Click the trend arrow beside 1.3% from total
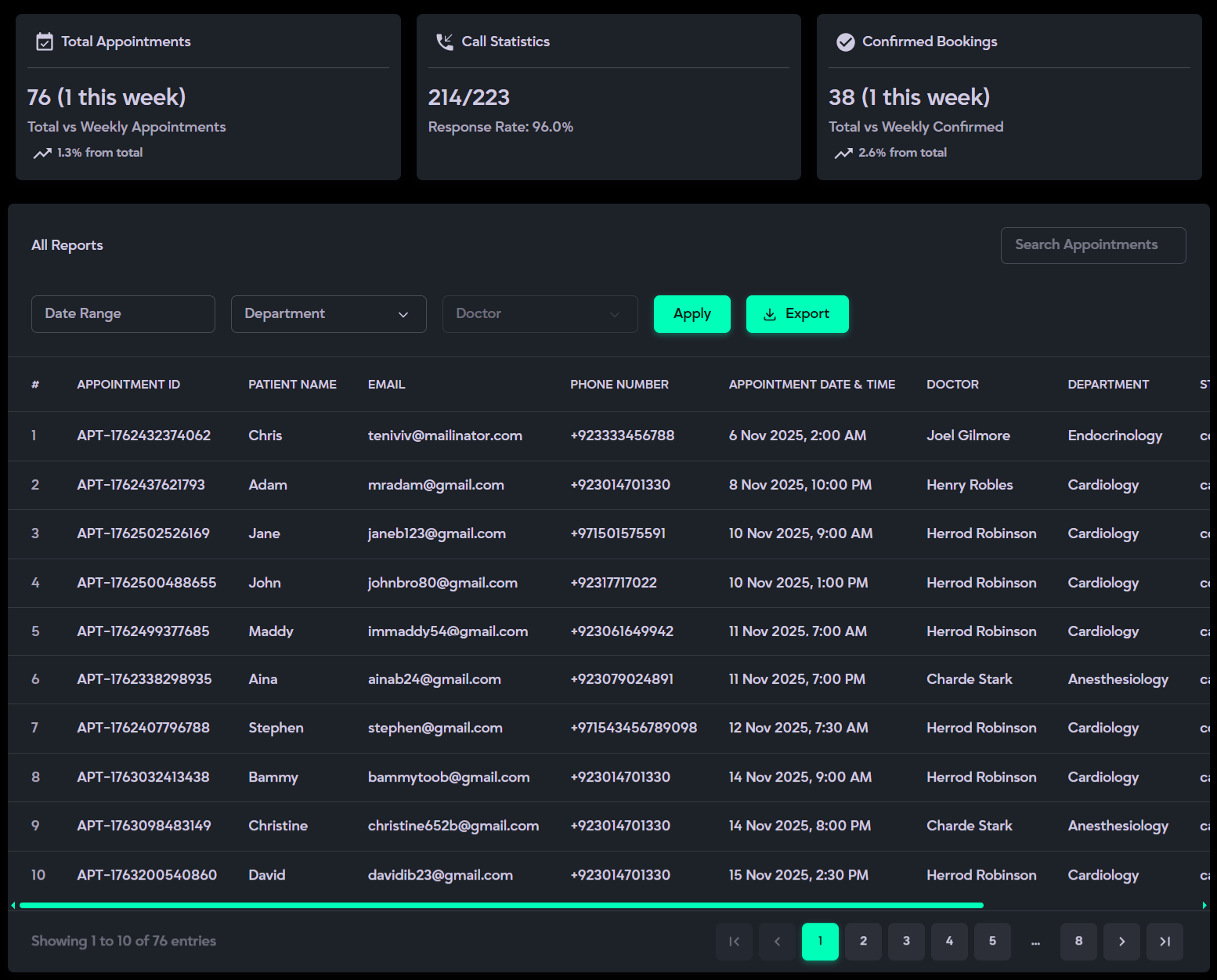This screenshot has width=1217, height=980. pyautogui.click(x=42, y=154)
